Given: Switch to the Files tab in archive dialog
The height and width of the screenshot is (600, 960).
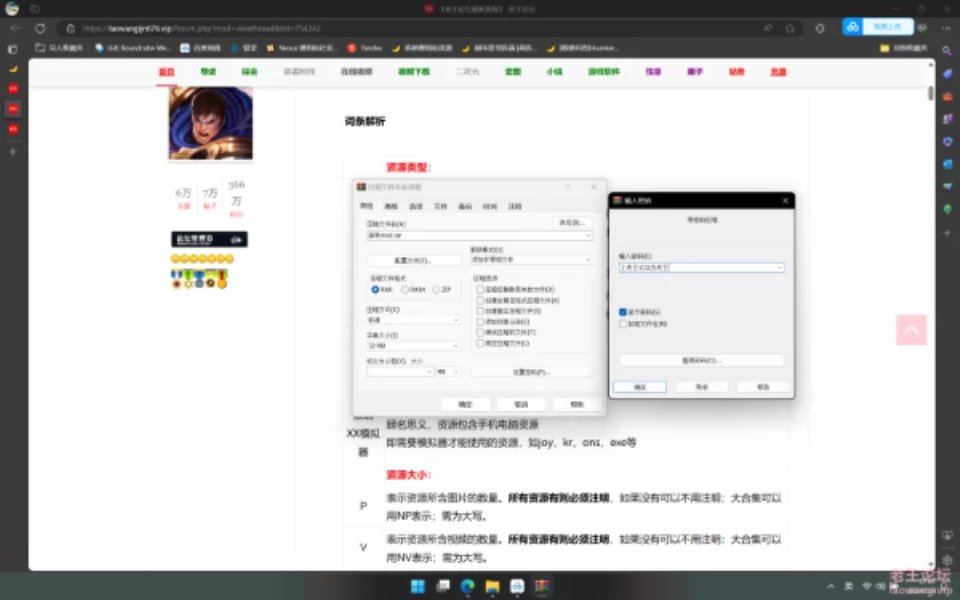Looking at the screenshot, I should 440,206.
